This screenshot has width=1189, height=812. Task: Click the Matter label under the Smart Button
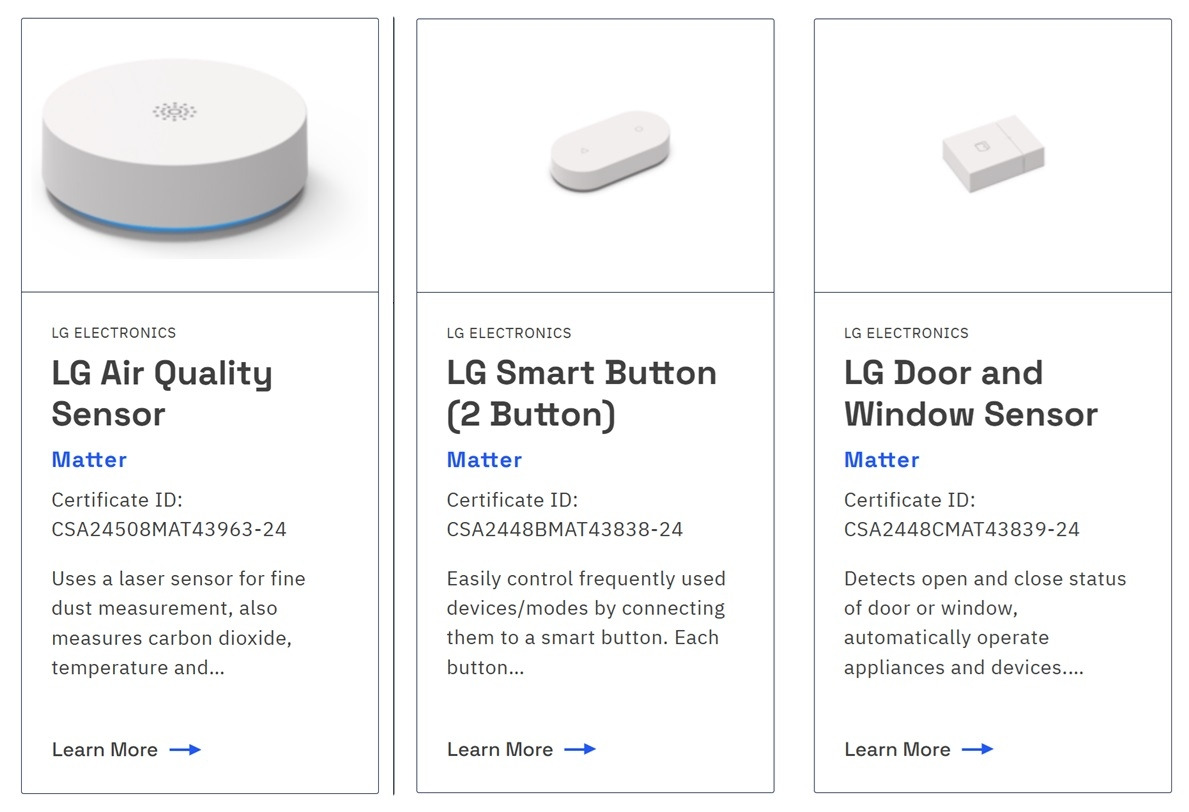pyautogui.click(x=484, y=460)
